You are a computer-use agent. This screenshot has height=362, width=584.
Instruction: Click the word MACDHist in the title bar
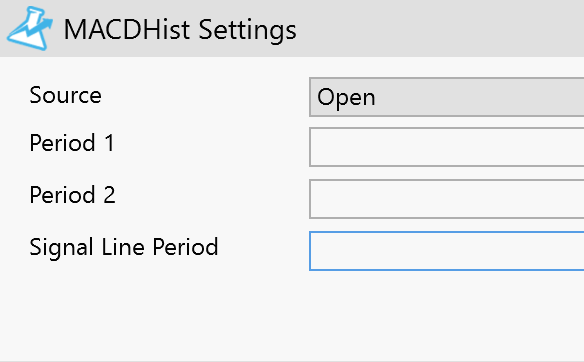tap(128, 30)
